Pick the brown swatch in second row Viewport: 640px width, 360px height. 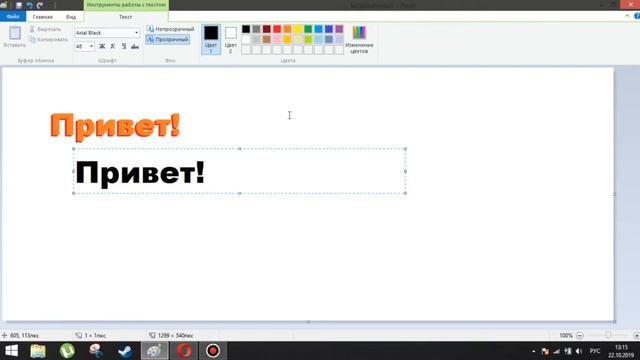tap(267, 40)
